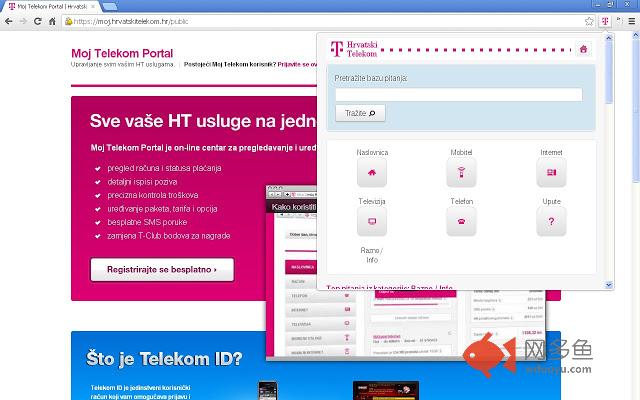
Task: Click the Moj Telekom Portal heading
Action: pyautogui.click(x=122, y=53)
